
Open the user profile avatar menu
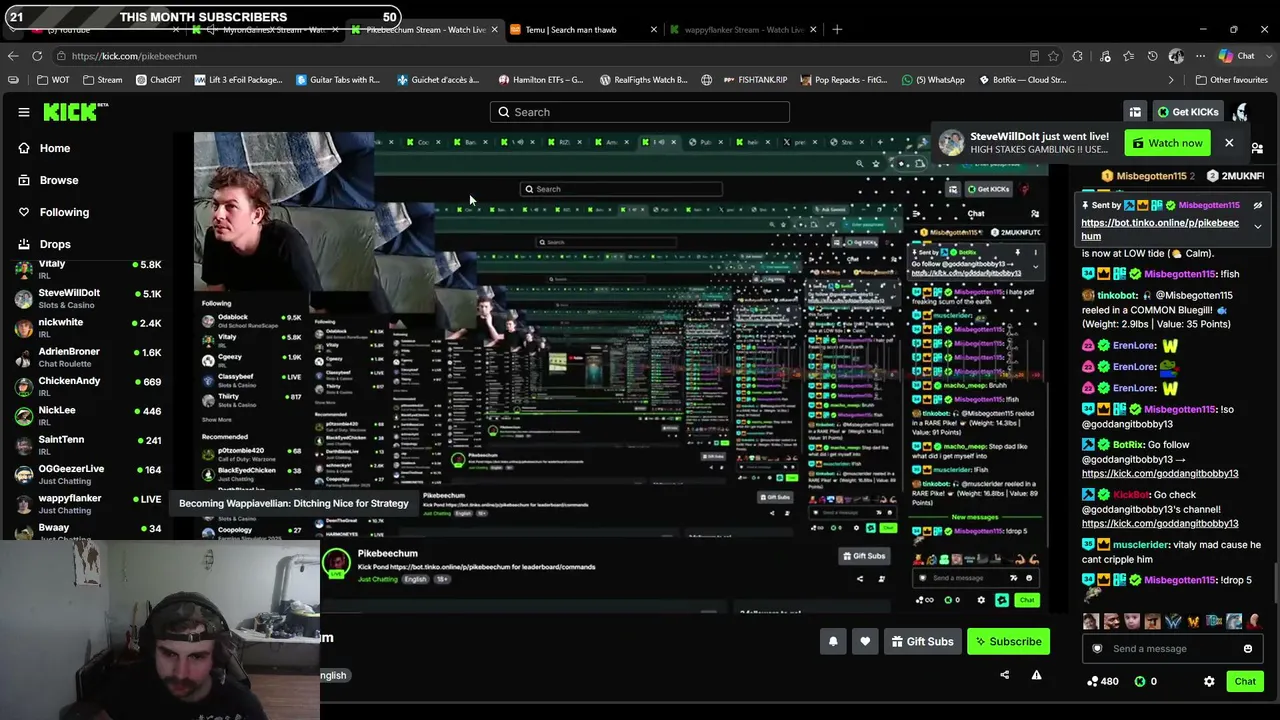(1241, 112)
